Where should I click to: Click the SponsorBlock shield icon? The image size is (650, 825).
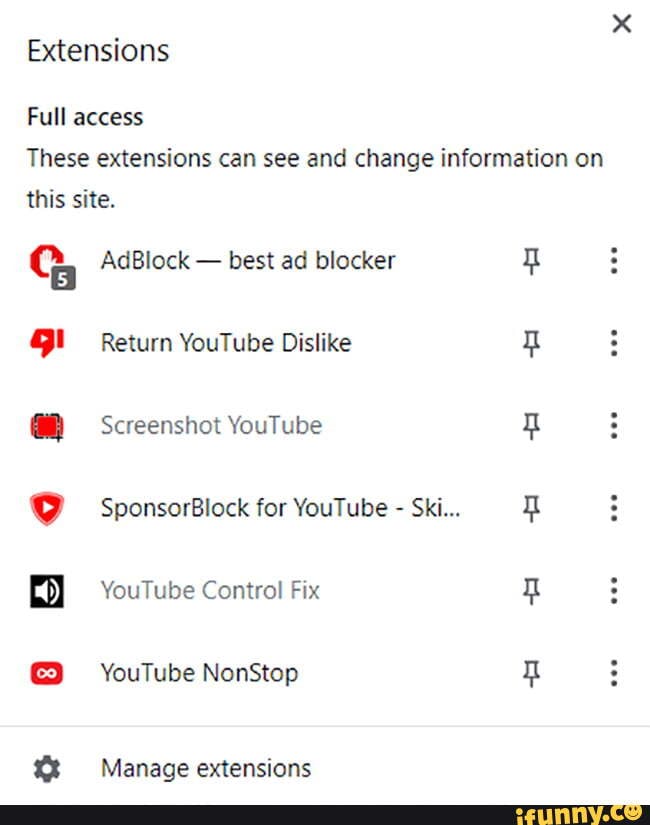(x=47, y=507)
